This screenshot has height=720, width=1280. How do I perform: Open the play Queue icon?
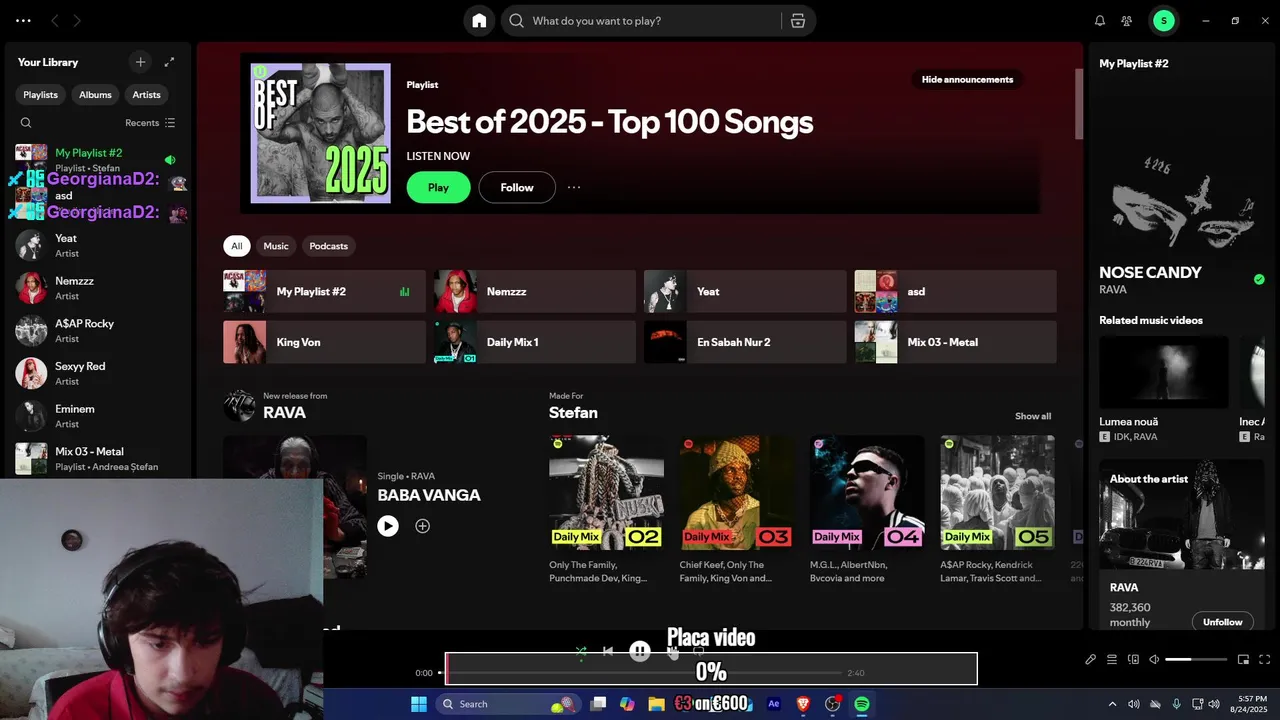point(1112,660)
